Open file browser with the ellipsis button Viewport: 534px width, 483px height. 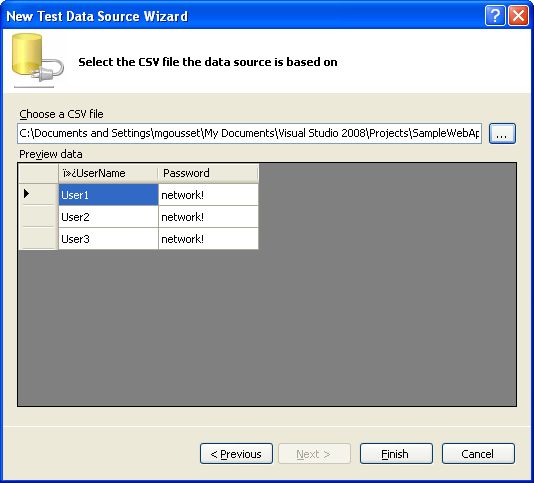[502, 134]
